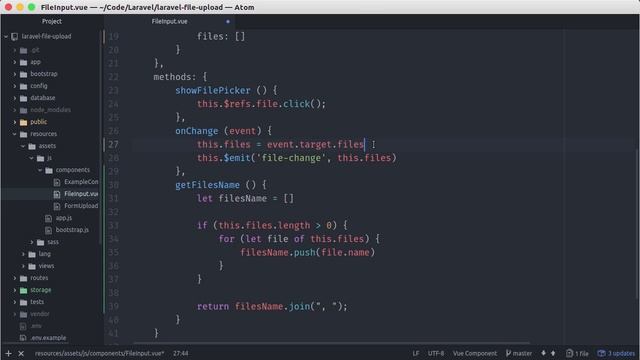Expand the routes folder chevron
This screenshot has height=360, width=640.
[x=15, y=278]
